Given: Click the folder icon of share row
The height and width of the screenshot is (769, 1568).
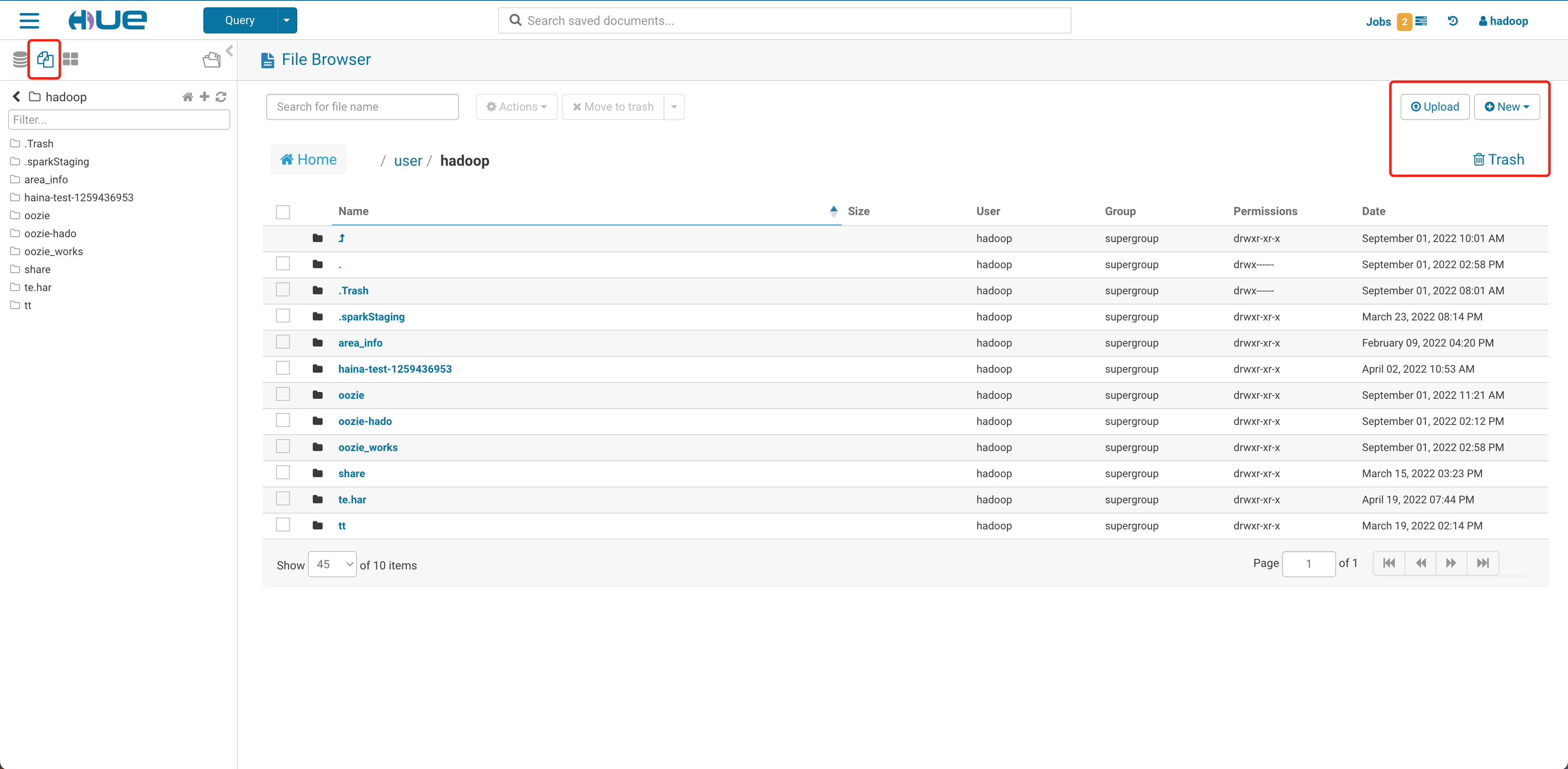Looking at the screenshot, I should [317, 473].
